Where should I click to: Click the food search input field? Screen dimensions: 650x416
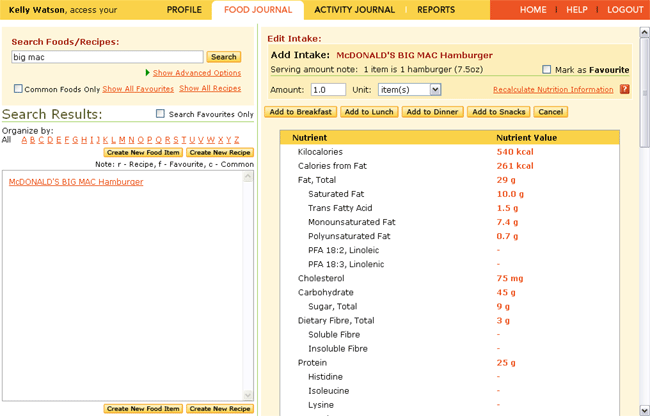tap(107, 57)
